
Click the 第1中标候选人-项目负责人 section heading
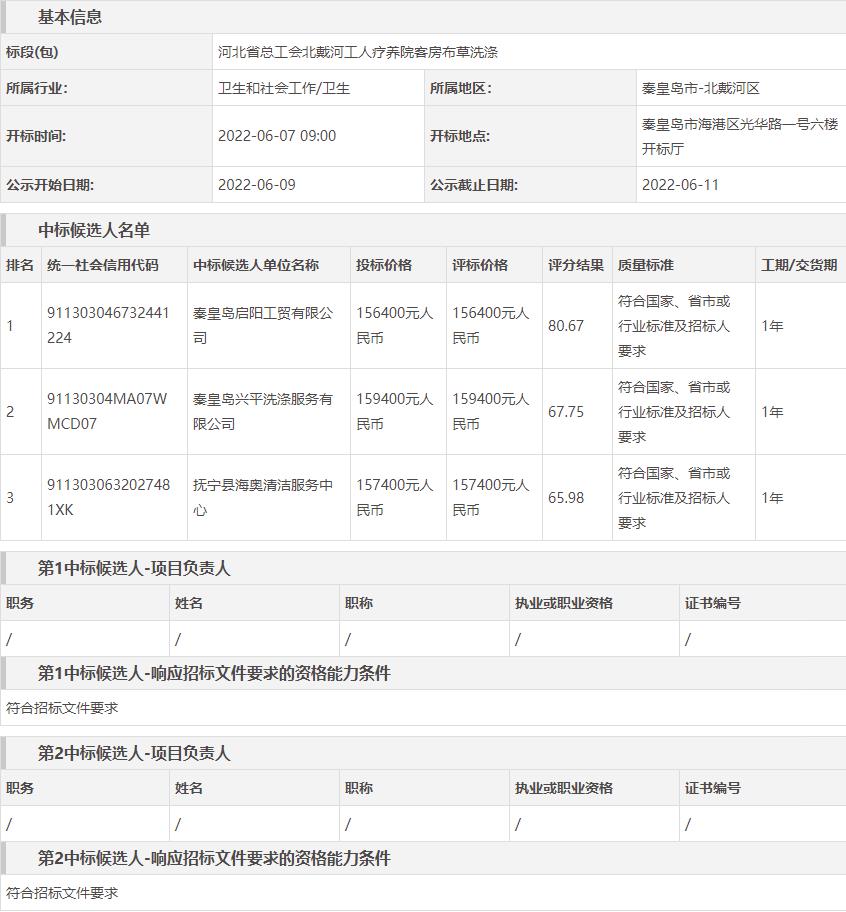point(134,568)
